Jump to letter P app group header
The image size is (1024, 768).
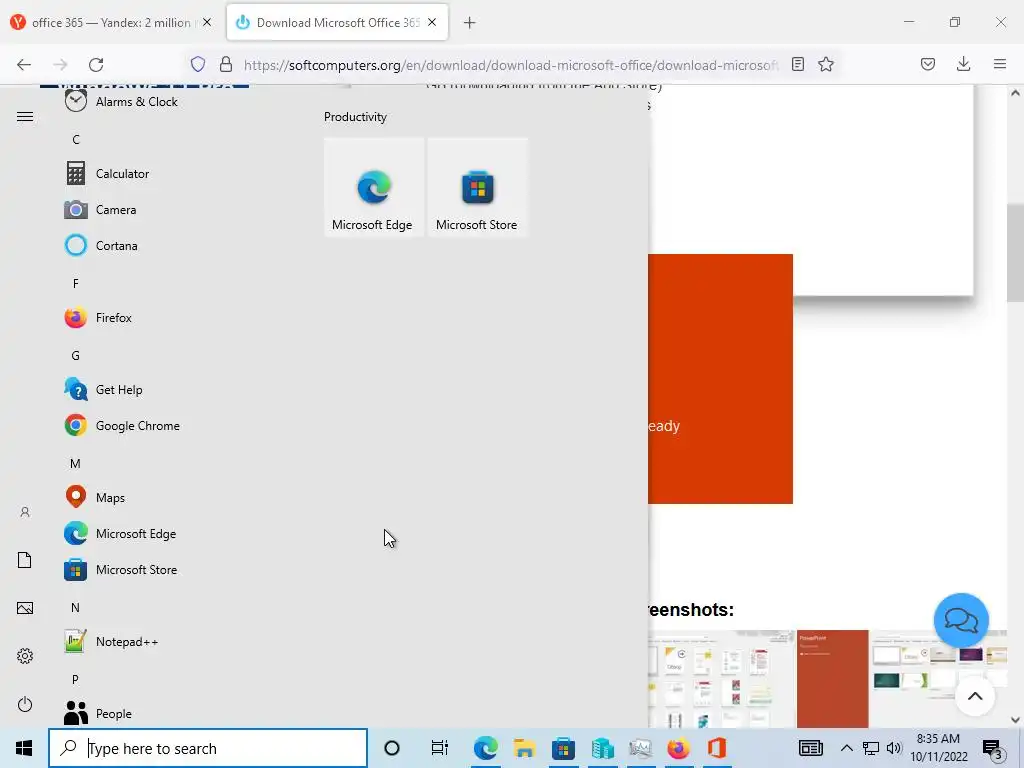click(76, 680)
